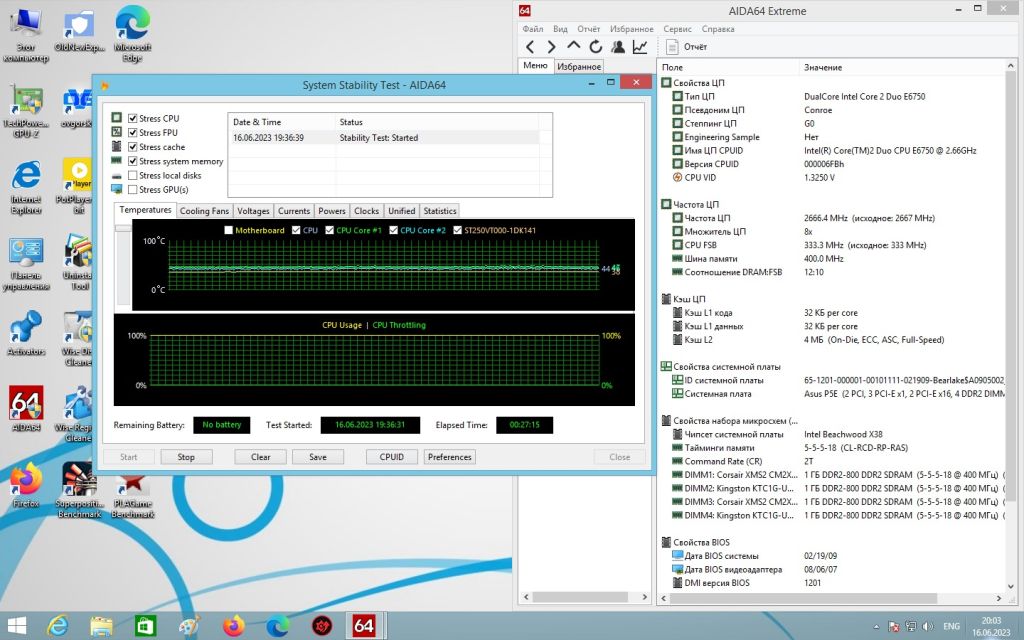Viewport: 1024px width, 640px height.
Task: Click the Save button
Action: (x=318, y=457)
